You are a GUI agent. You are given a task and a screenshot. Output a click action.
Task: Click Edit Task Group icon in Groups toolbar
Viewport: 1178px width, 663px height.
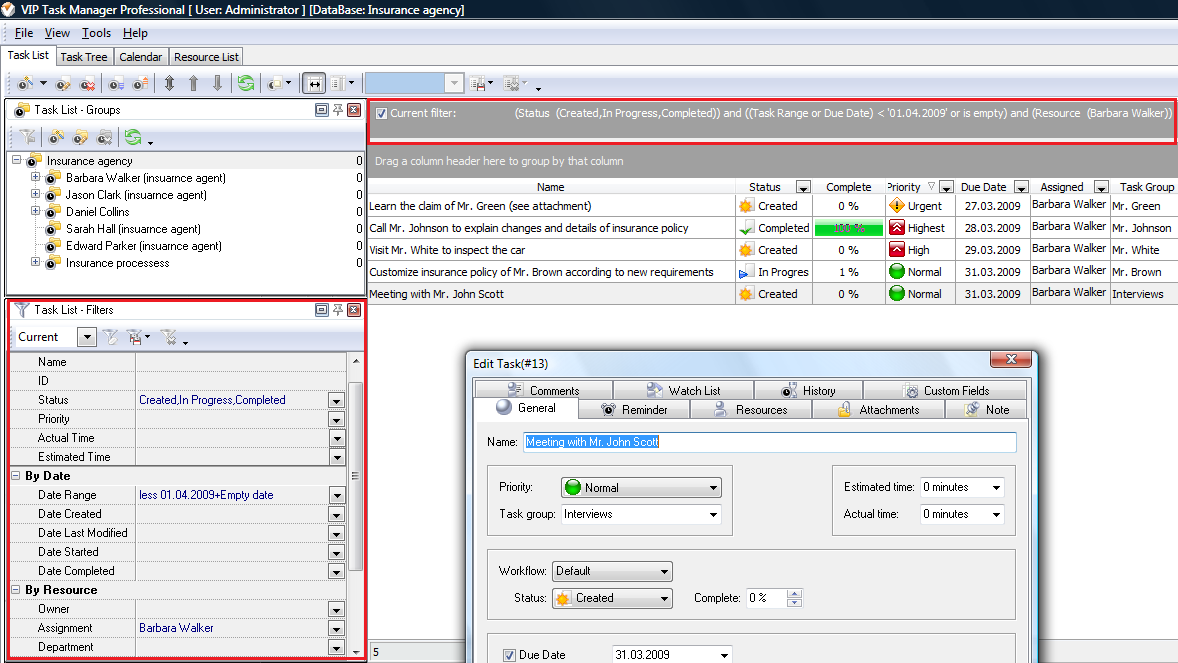pos(80,137)
